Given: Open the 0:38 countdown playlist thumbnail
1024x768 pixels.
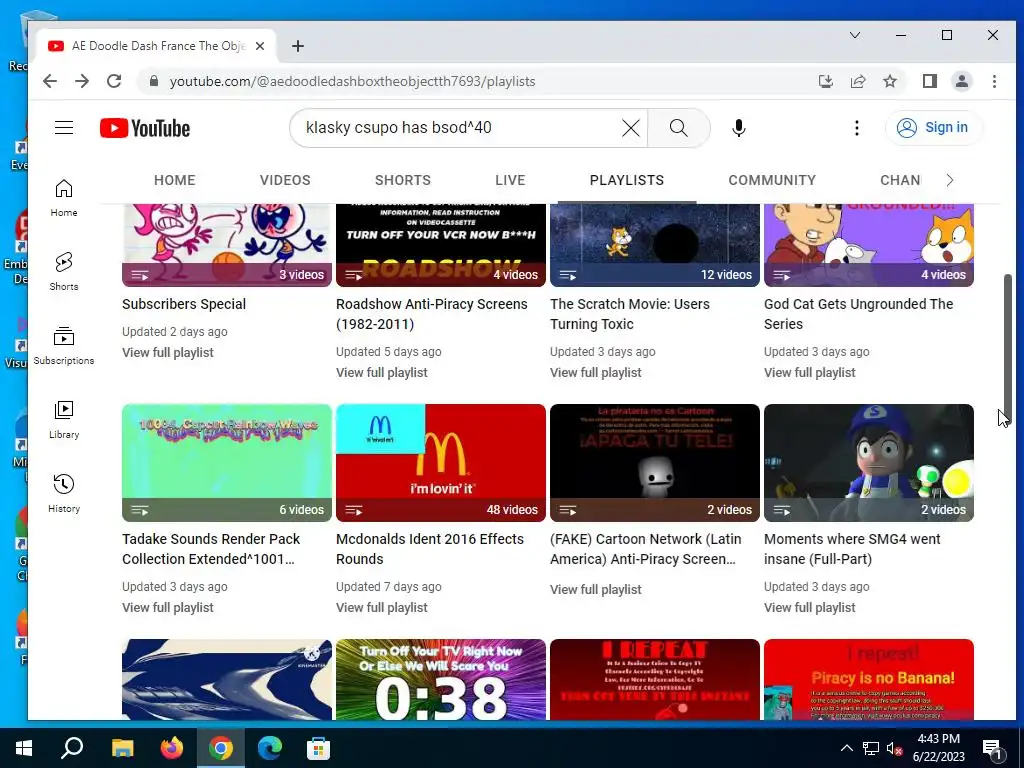Looking at the screenshot, I should point(441,679).
